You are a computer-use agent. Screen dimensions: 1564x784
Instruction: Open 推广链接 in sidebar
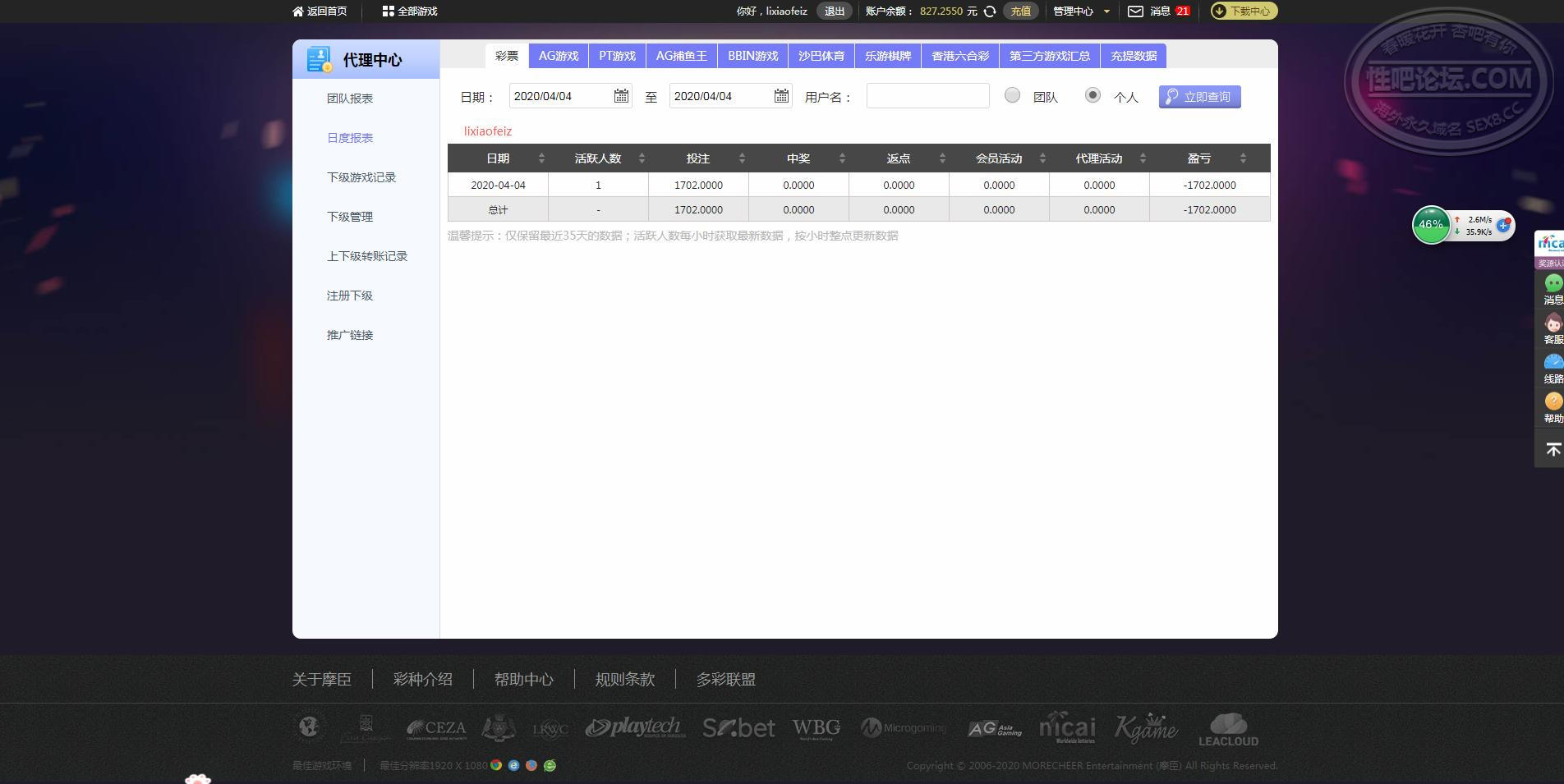(350, 335)
